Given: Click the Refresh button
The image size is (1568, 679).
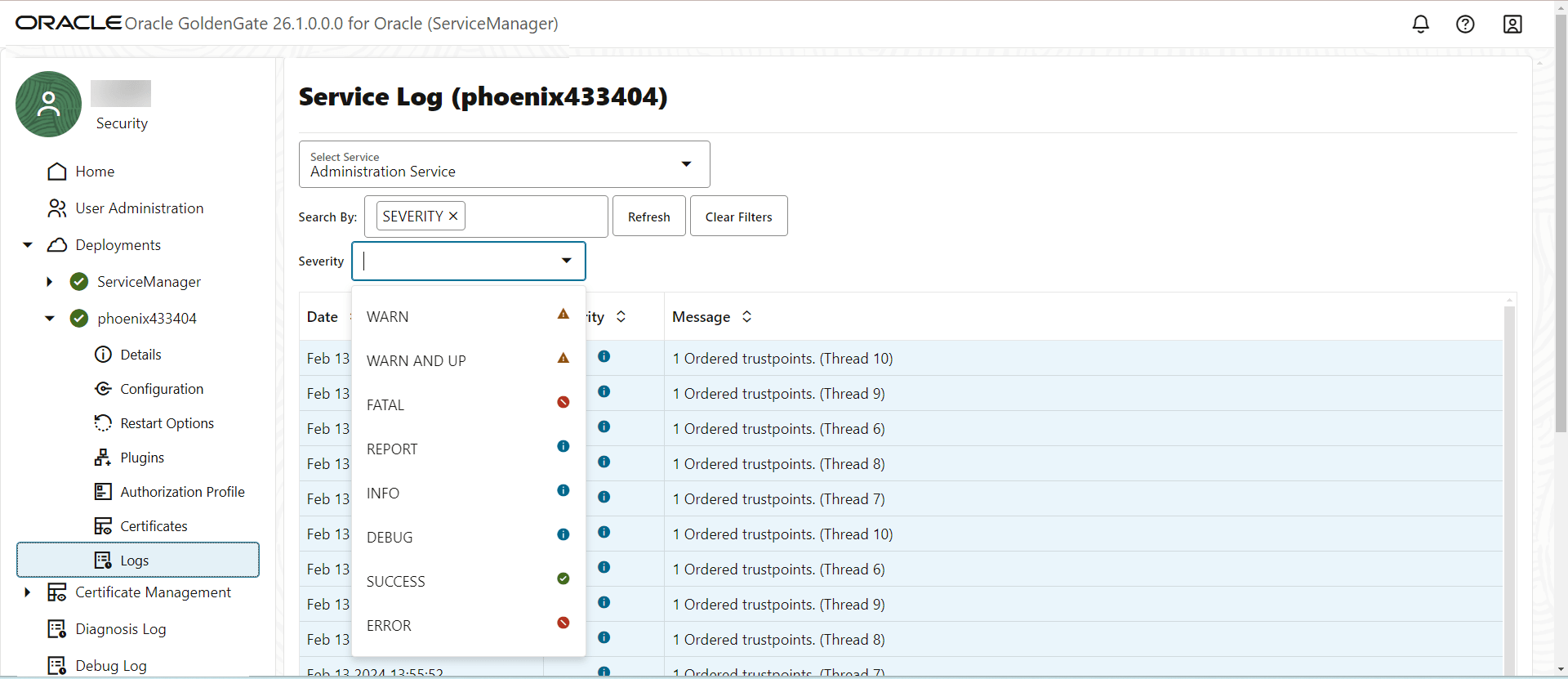Looking at the screenshot, I should pyautogui.click(x=649, y=217).
